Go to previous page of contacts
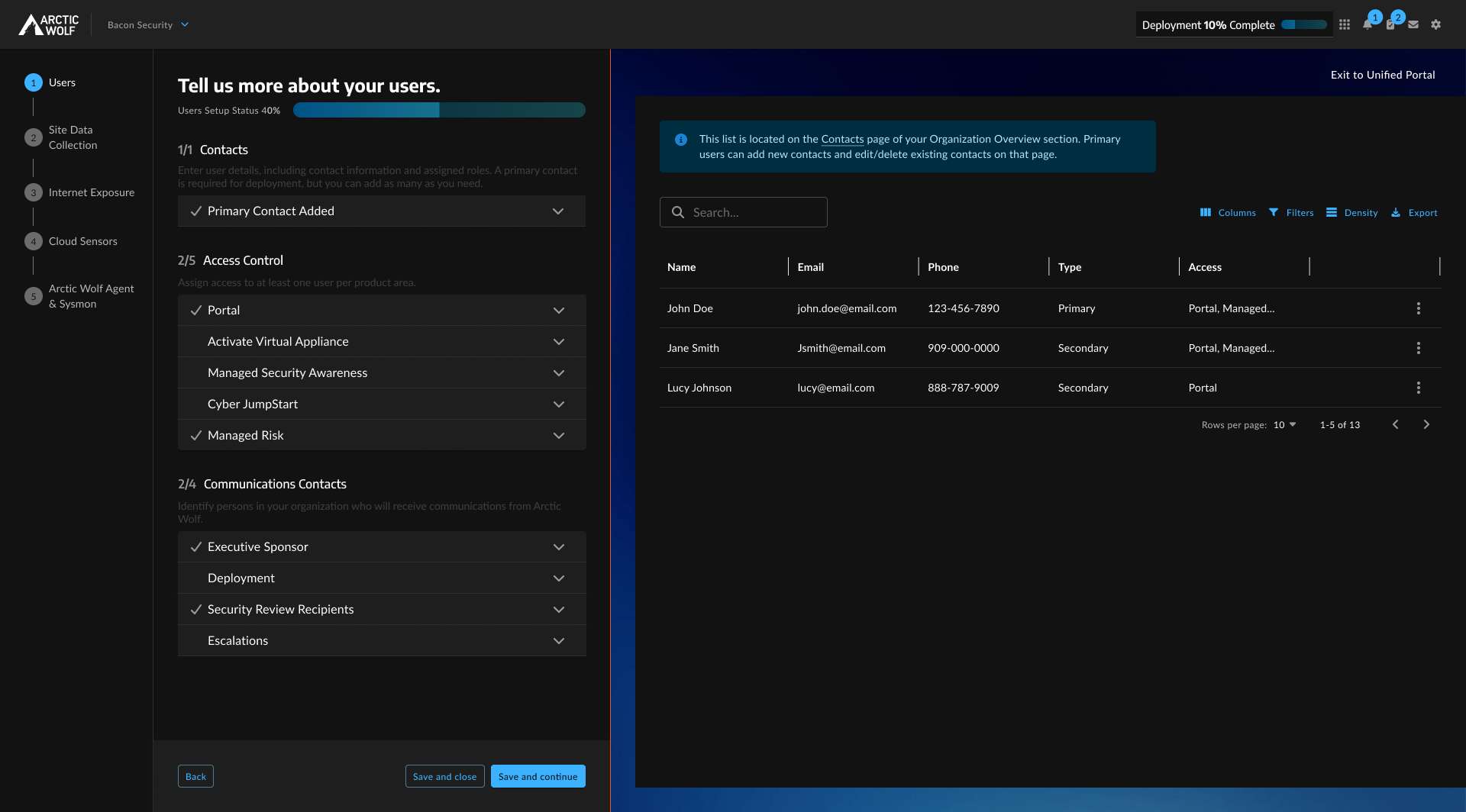The width and height of the screenshot is (1466, 812). pos(1396,424)
